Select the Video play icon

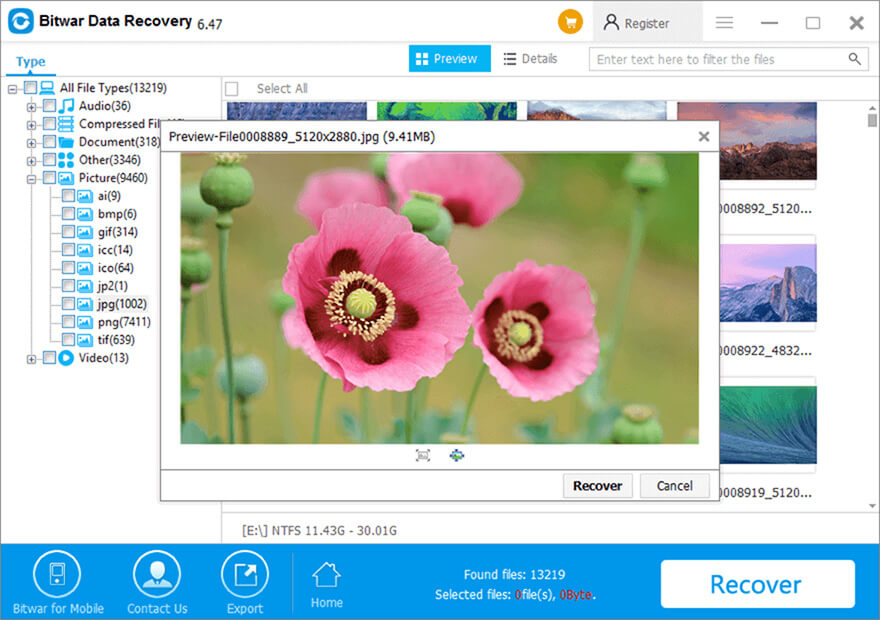66,358
